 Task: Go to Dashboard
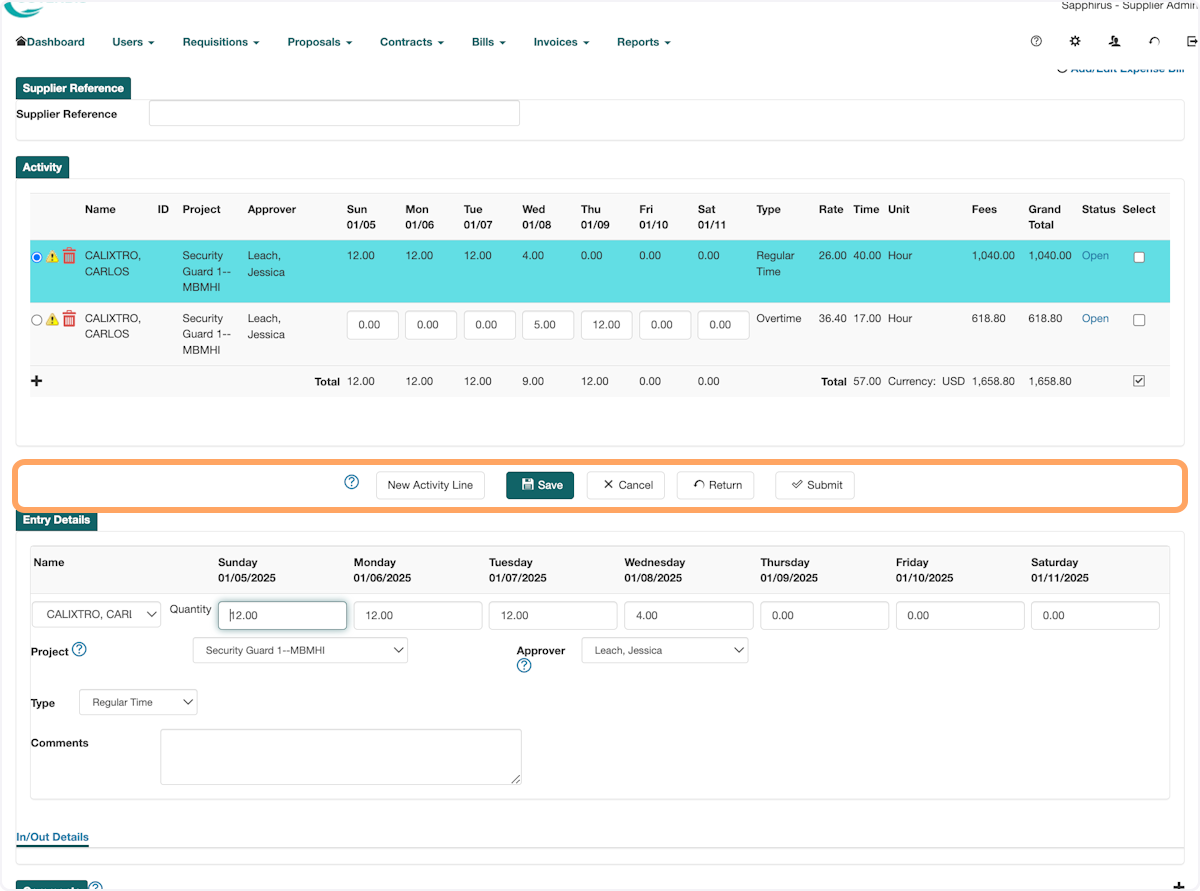[51, 42]
